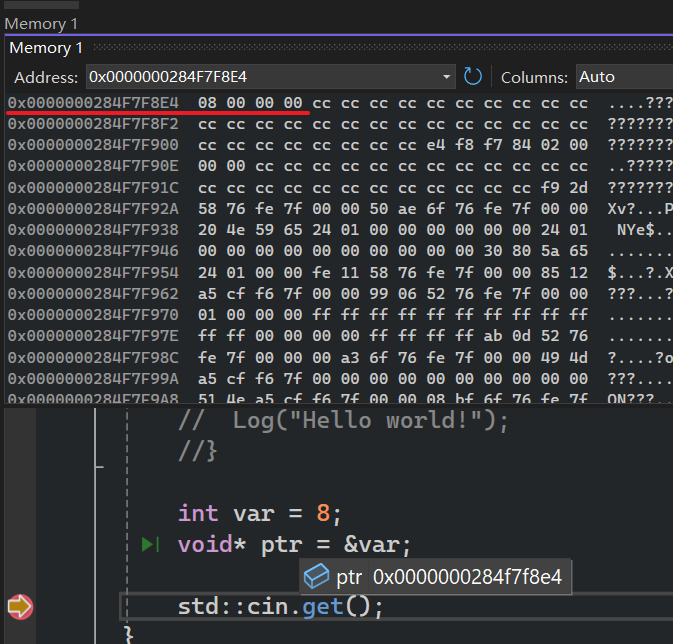
Task: Click the std::cin.get() code line
Action: [280, 606]
